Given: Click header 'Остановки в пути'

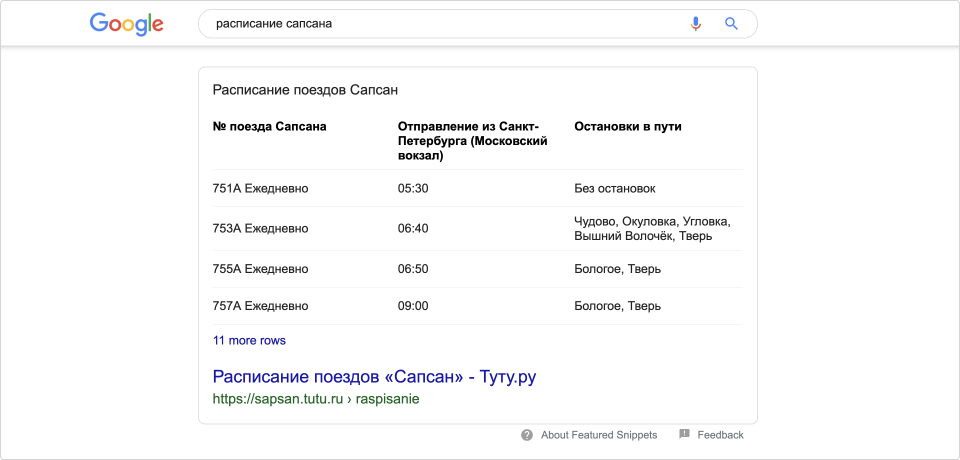Looking at the screenshot, I should [x=628, y=127].
